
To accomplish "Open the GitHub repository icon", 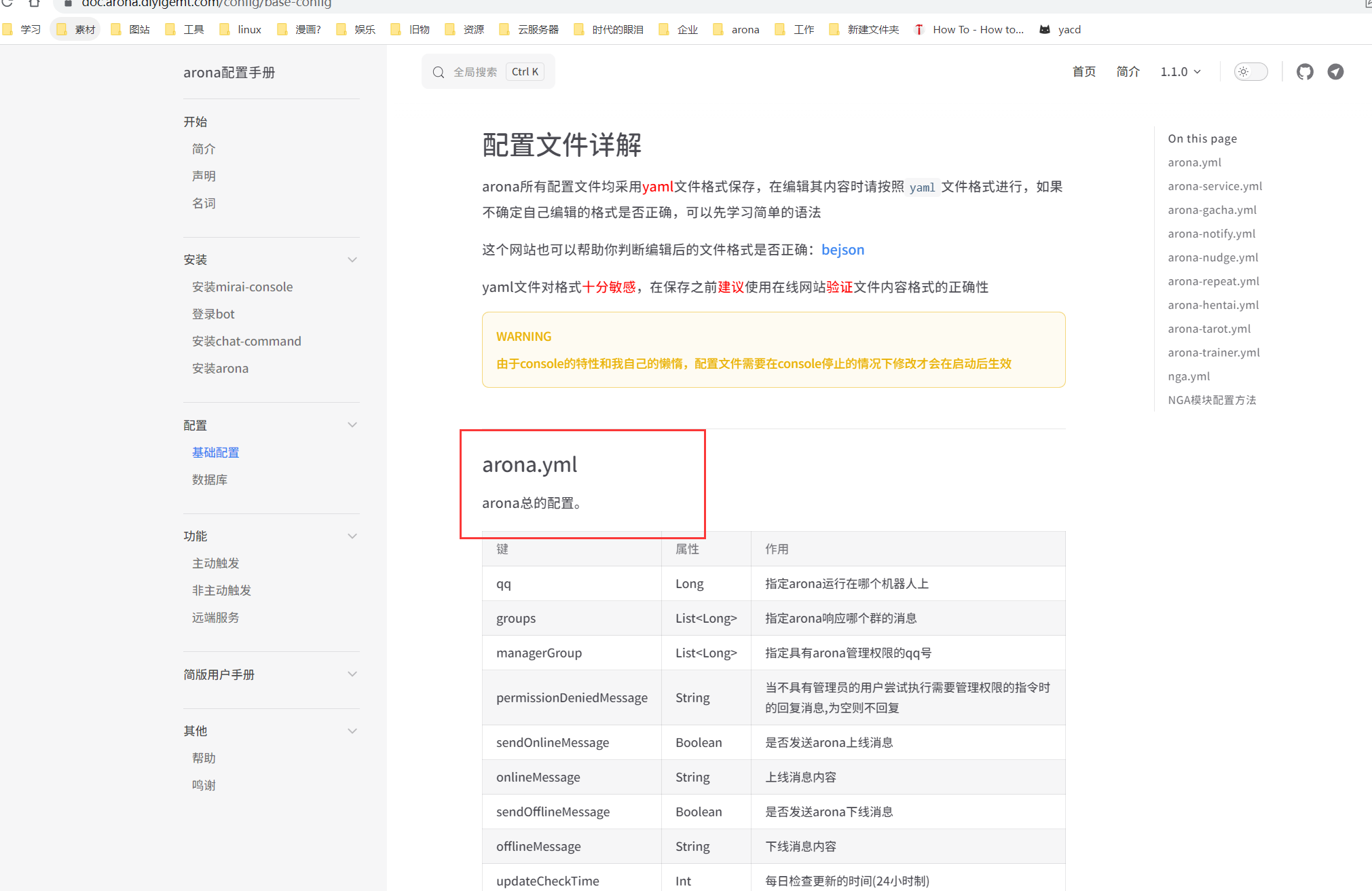I will point(1304,71).
